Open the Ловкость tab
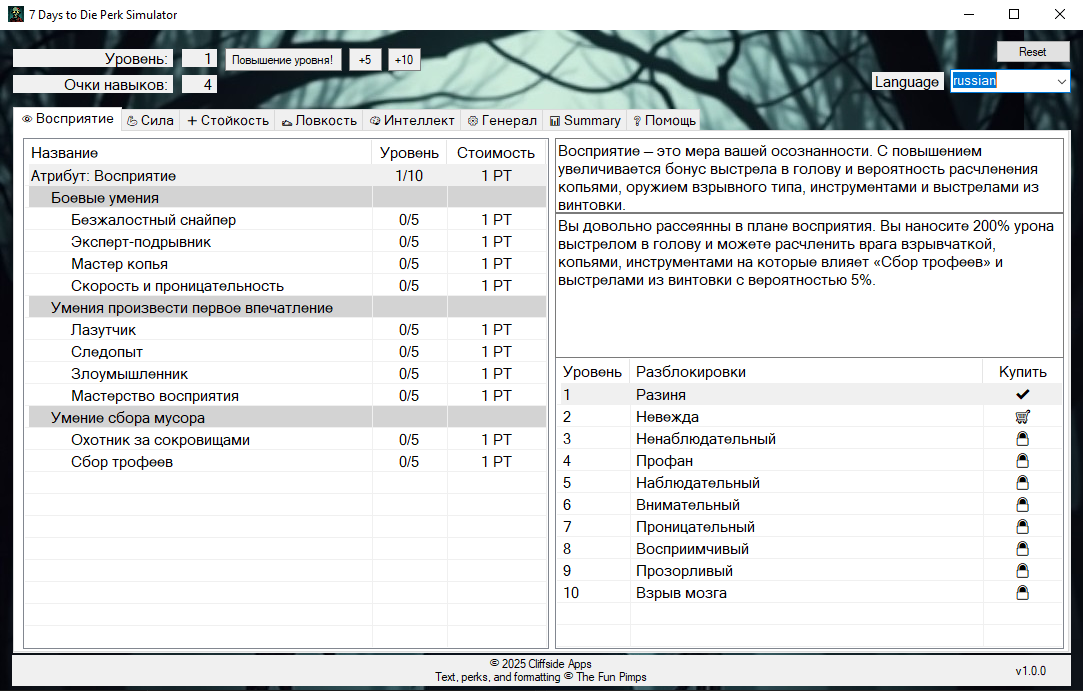Image resolution: width=1083 pixels, height=691 pixels. click(x=319, y=120)
